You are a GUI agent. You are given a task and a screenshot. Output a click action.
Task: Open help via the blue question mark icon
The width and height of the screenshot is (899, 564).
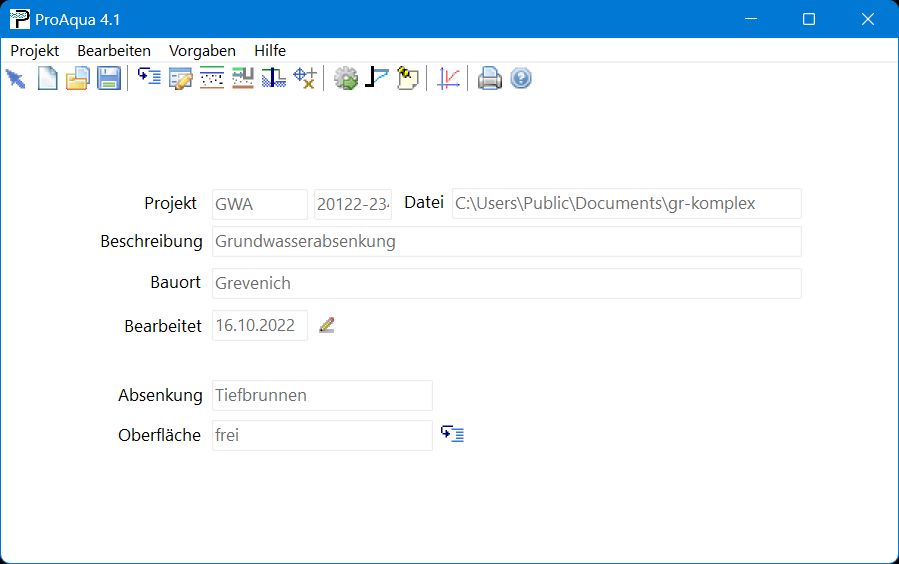(520, 79)
